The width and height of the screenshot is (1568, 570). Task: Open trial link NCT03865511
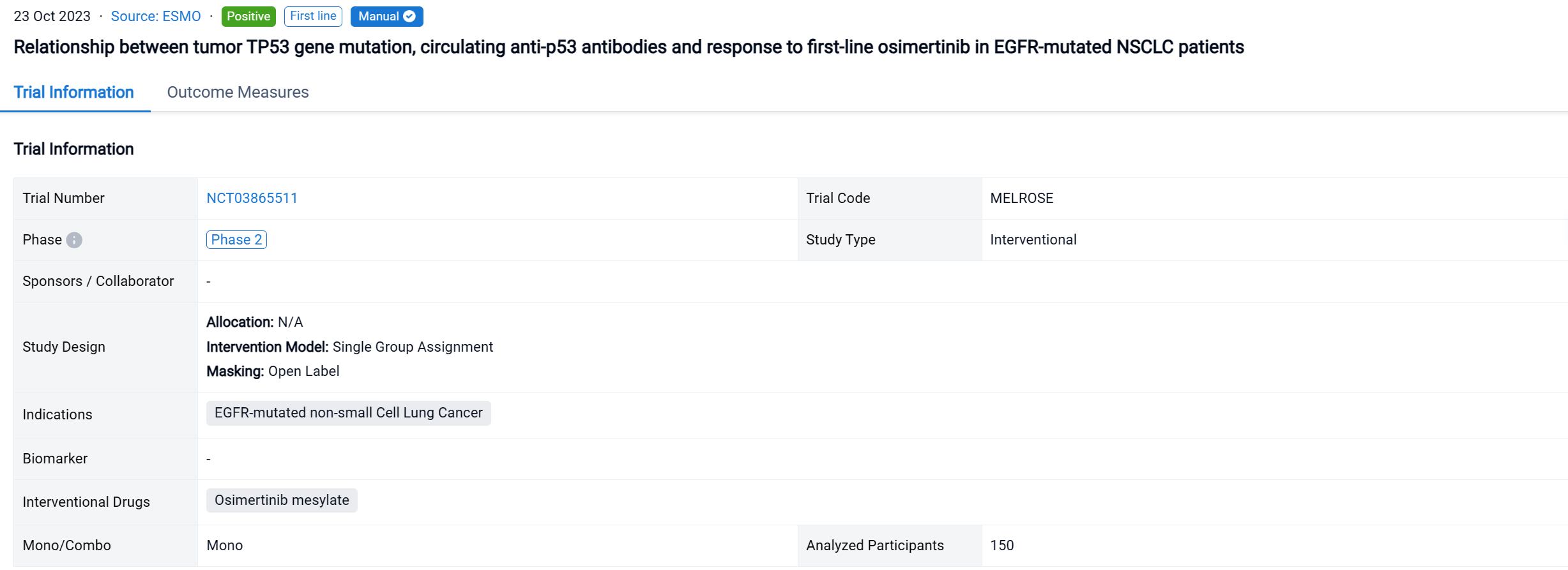[x=252, y=199]
